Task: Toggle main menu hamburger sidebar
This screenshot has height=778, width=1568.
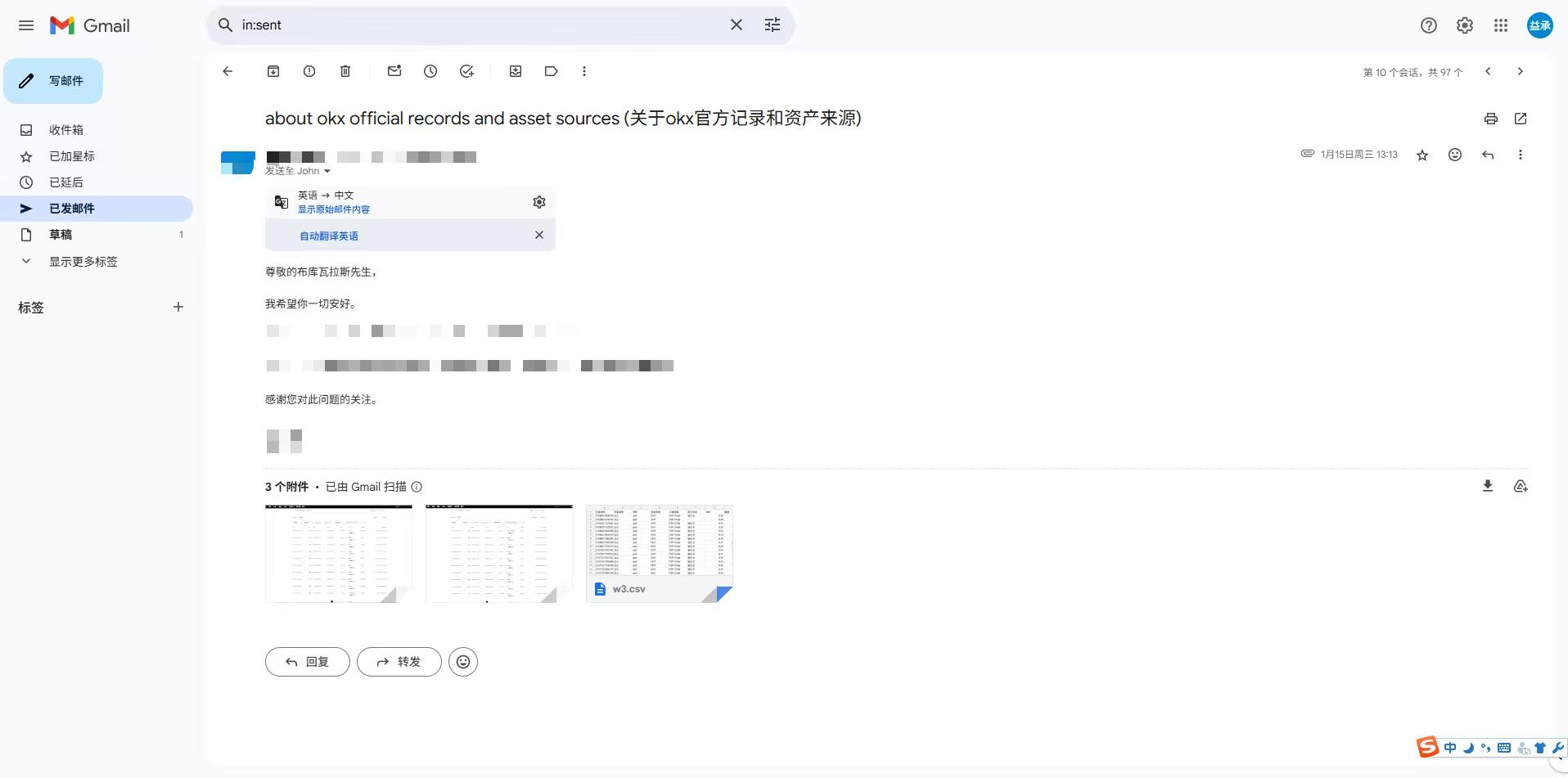Action: click(26, 25)
